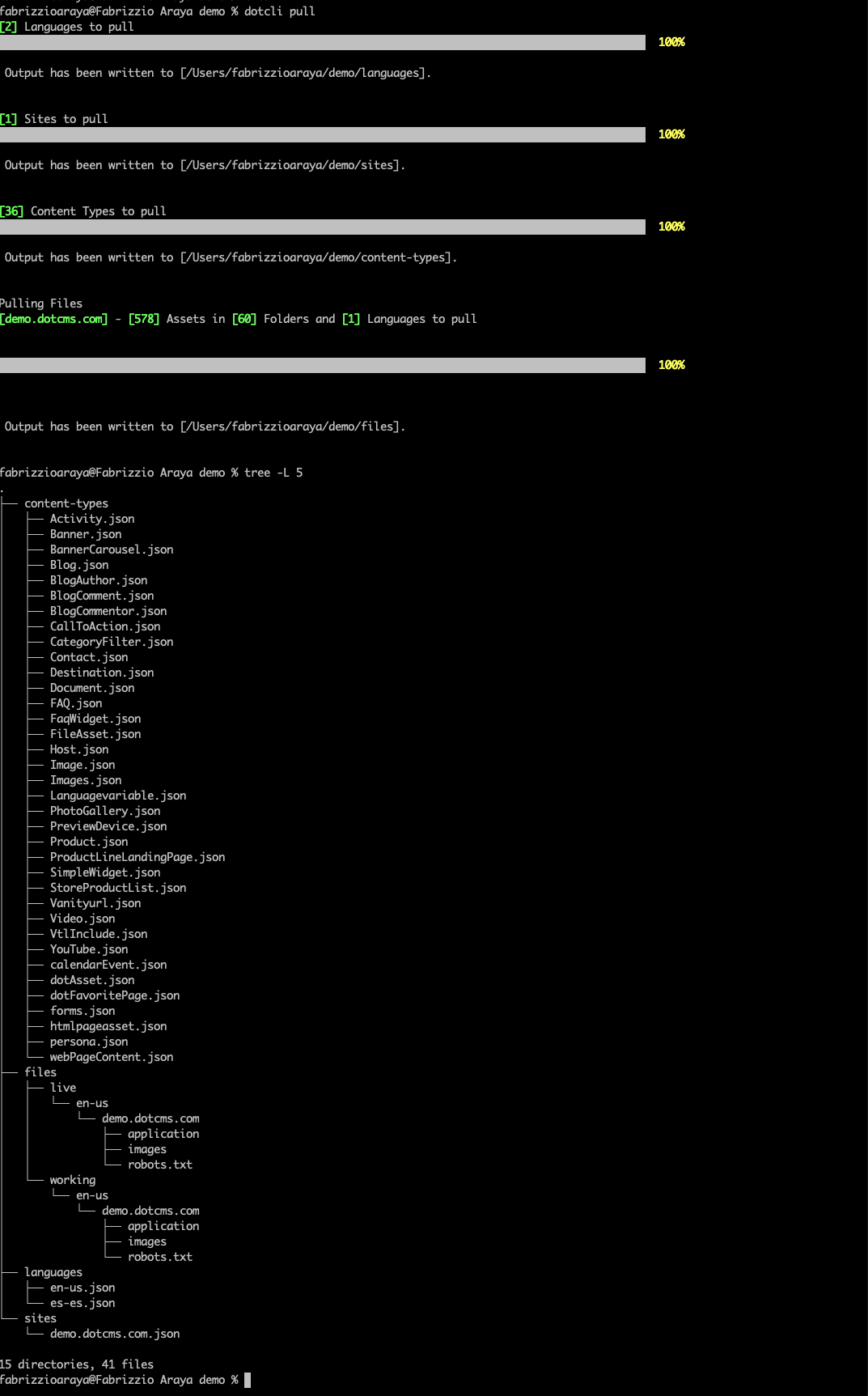The image size is (868, 1396).
Task: Click the working folder under files
Action: pyautogui.click(x=73, y=1180)
